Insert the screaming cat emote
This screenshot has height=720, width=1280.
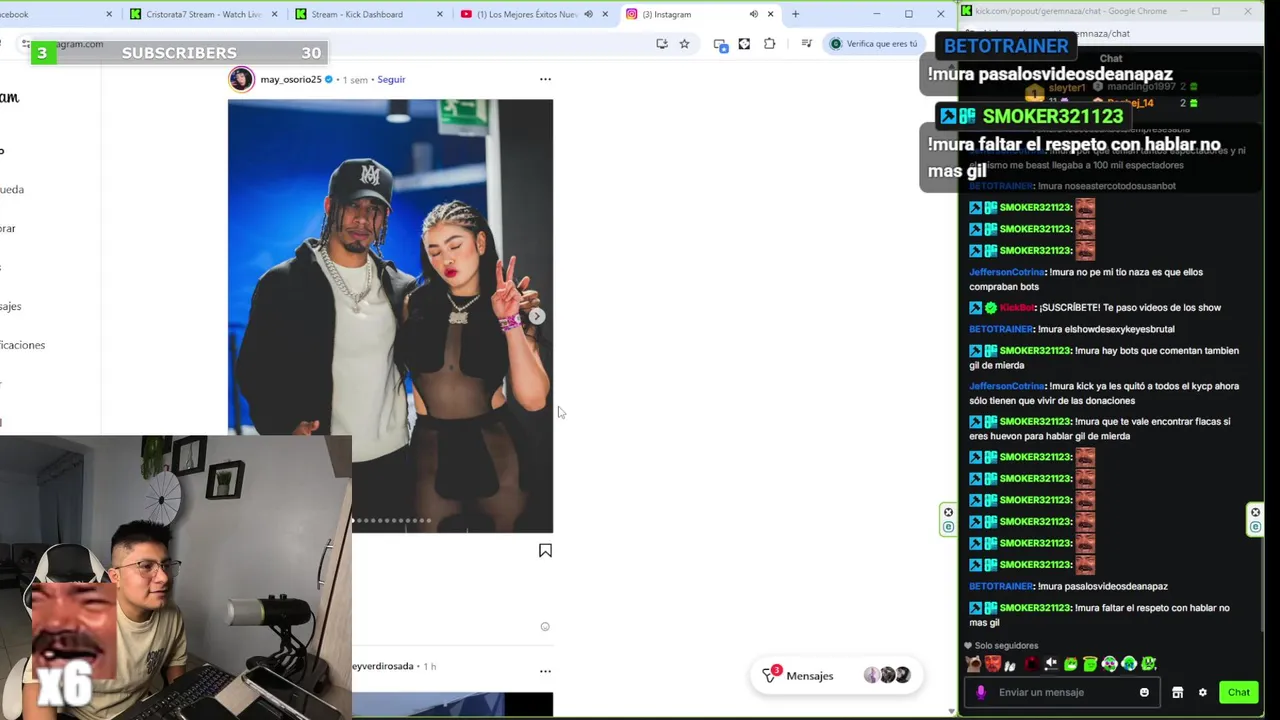(973, 664)
